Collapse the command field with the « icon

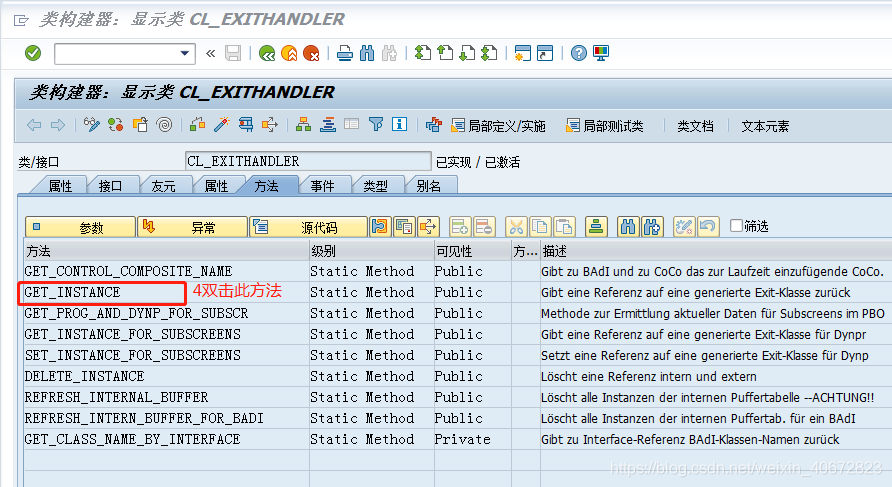(x=210, y=53)
